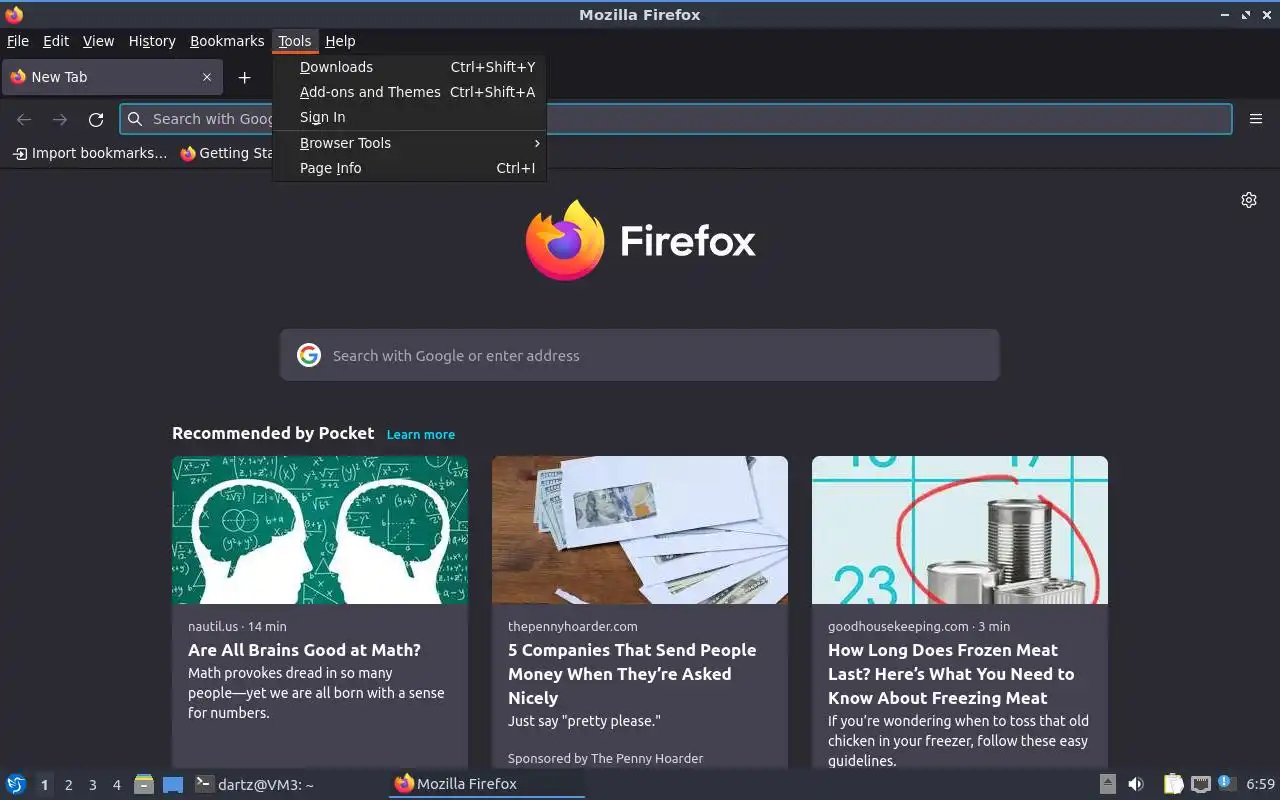Click Pocket Learn more link

tap(421, 434)
